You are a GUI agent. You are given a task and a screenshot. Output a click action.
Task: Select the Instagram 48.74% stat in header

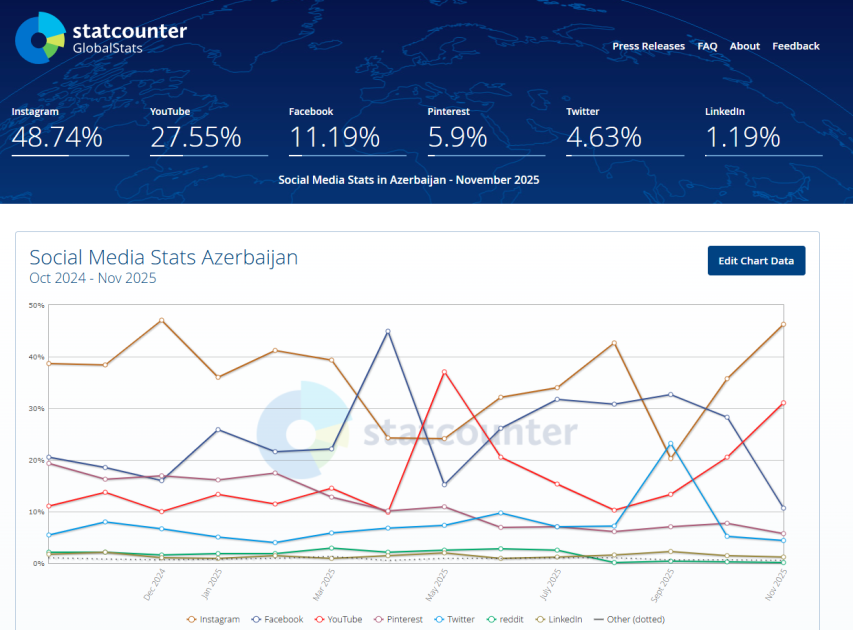(57, 137)
